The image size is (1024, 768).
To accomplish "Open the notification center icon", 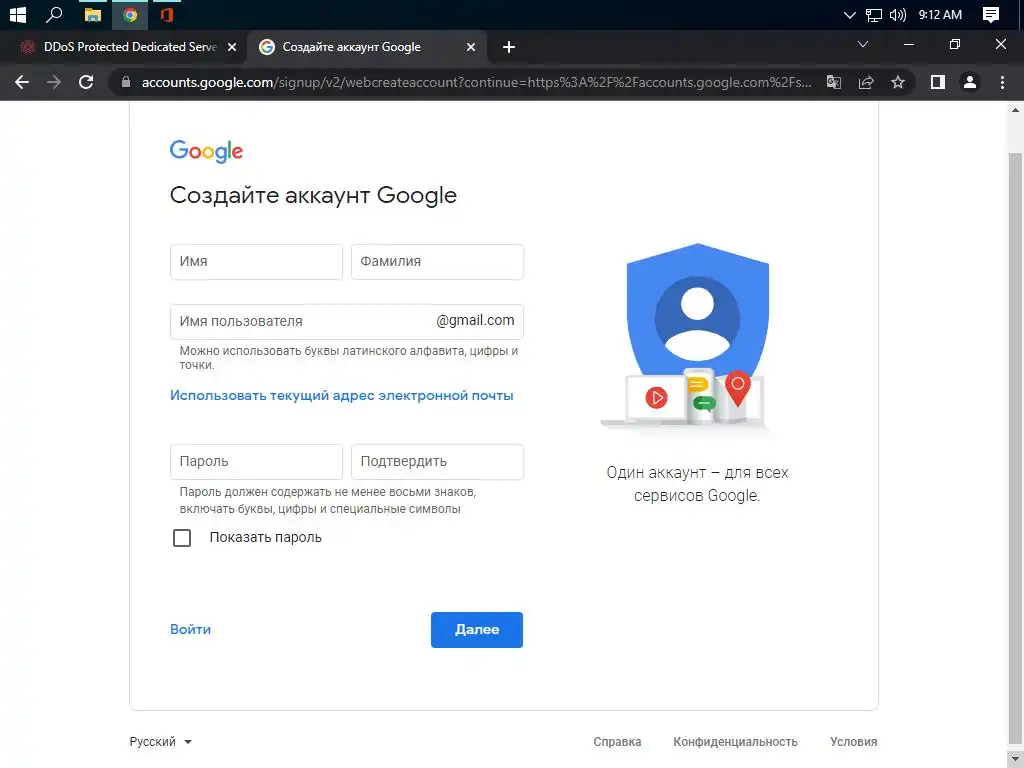I will pyautogui.click(x=991, y=14).
